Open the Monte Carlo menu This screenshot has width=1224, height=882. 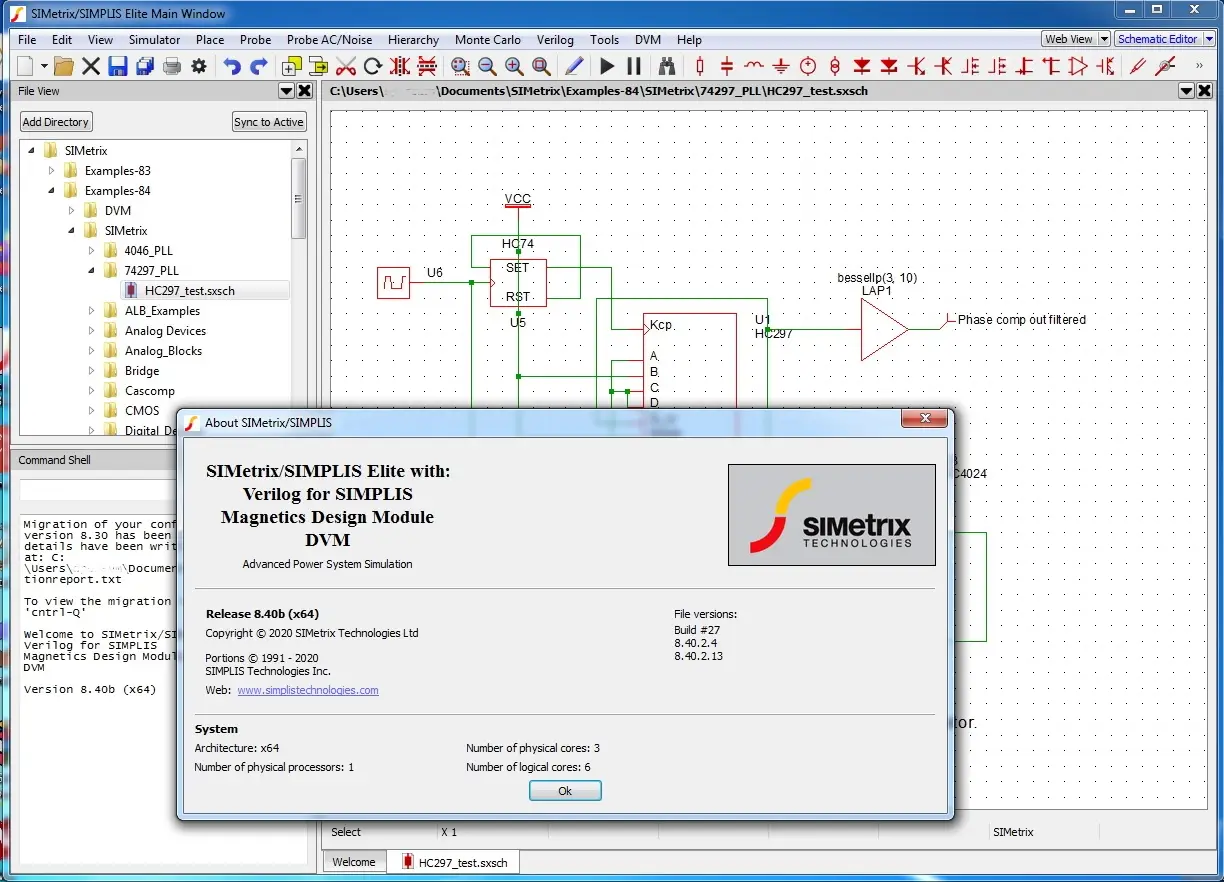pyautogui.click(x=487, y=40)
